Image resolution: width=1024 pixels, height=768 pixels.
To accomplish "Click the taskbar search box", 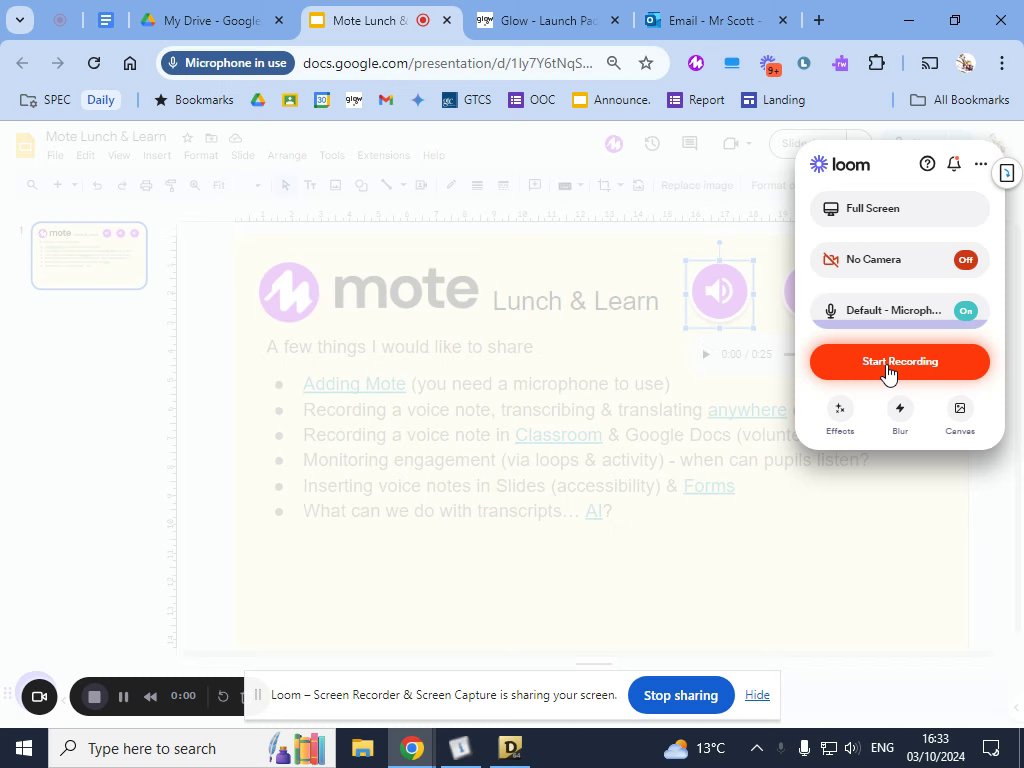I will click(x=192, y=748).
